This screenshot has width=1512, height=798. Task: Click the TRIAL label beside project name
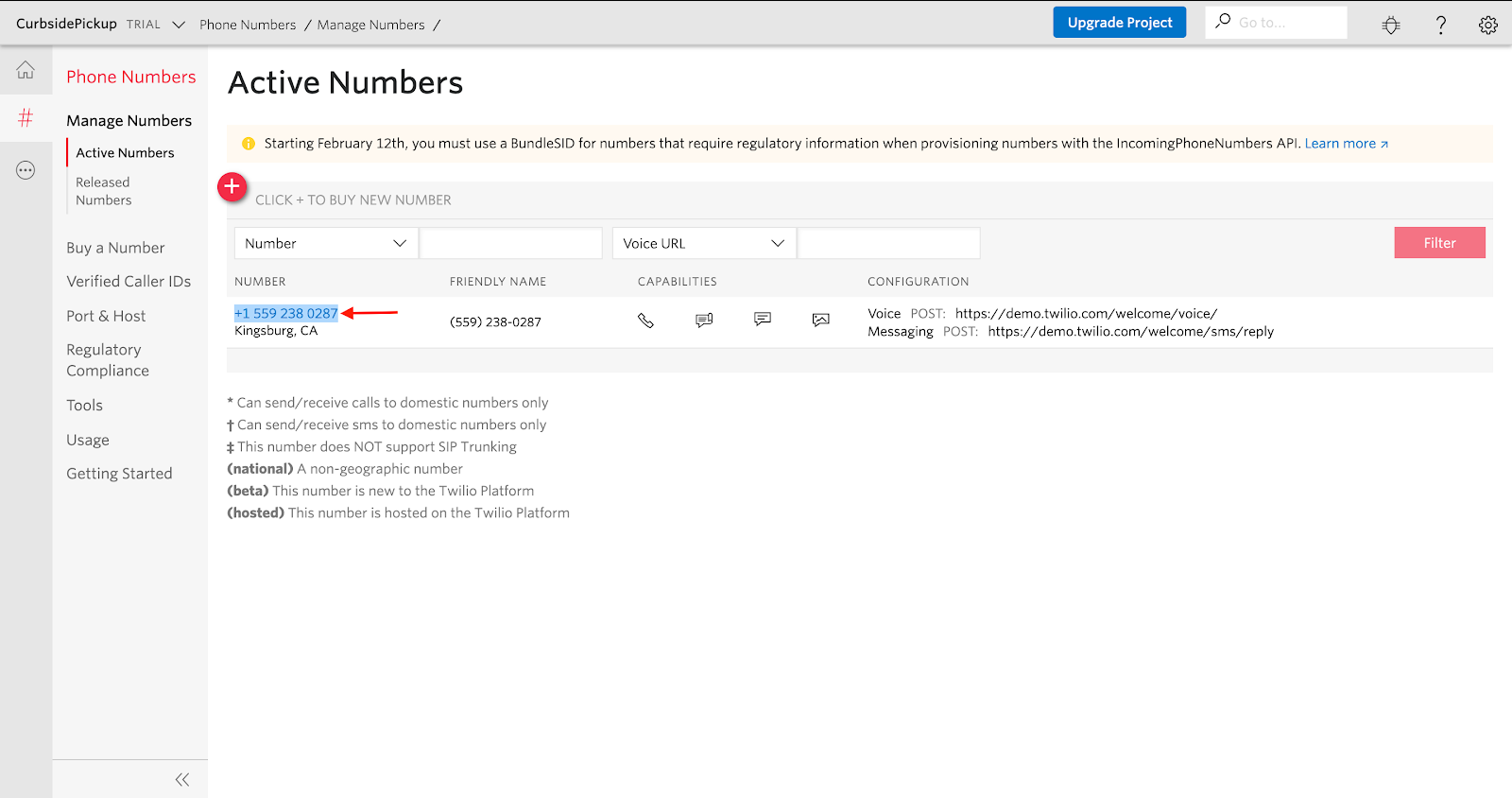(x=144, y=25)
